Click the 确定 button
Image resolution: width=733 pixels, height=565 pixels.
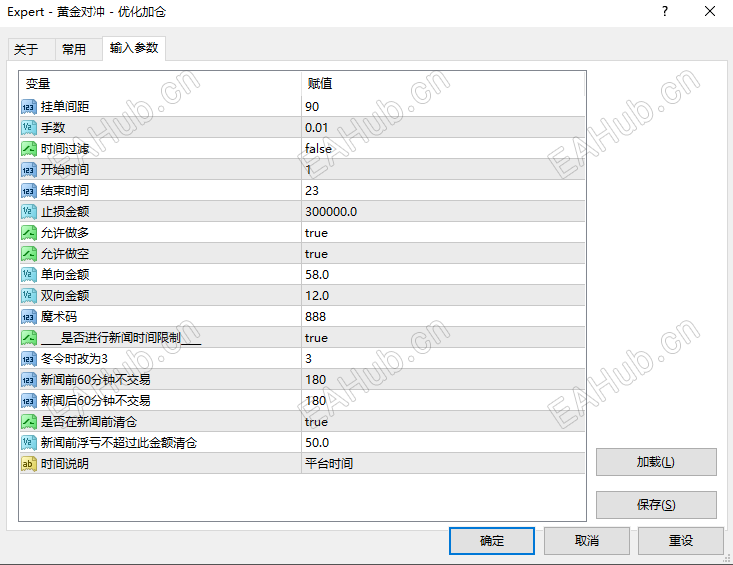click(x=492, y=541)
